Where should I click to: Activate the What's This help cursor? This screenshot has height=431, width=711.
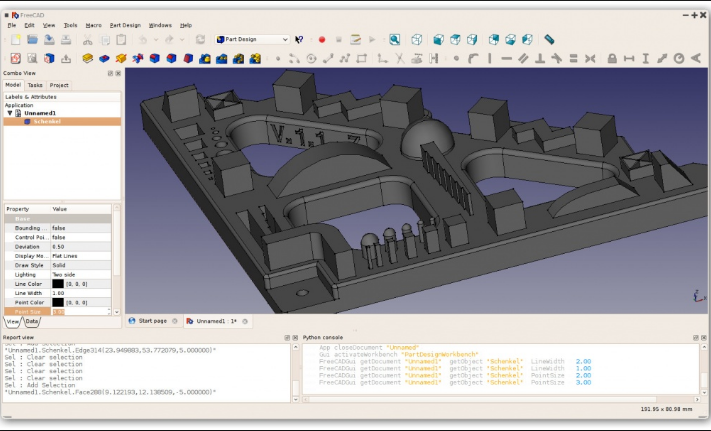point(299,40)
